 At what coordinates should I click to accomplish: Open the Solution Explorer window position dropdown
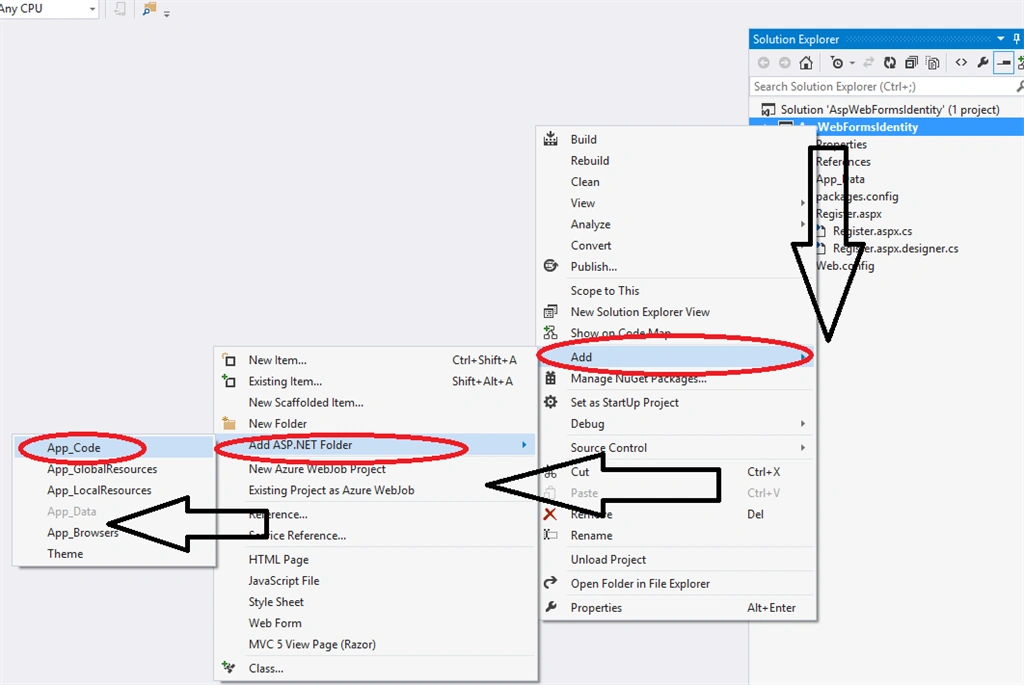1000,39
